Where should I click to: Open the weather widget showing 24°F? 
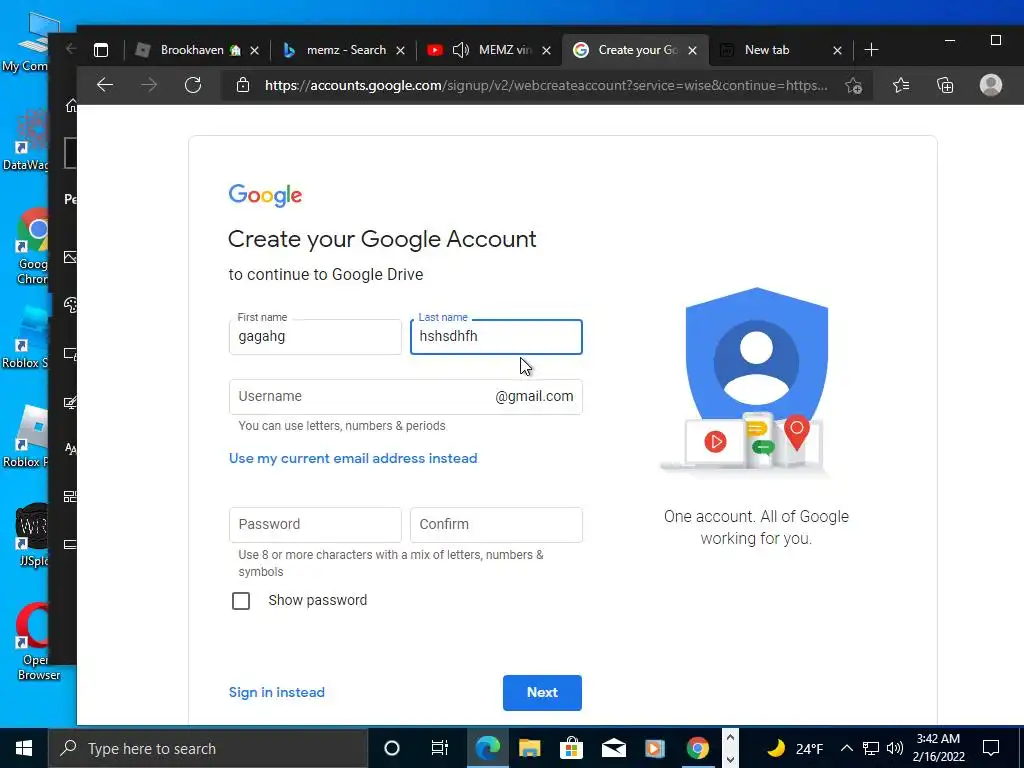click(793, 748)
